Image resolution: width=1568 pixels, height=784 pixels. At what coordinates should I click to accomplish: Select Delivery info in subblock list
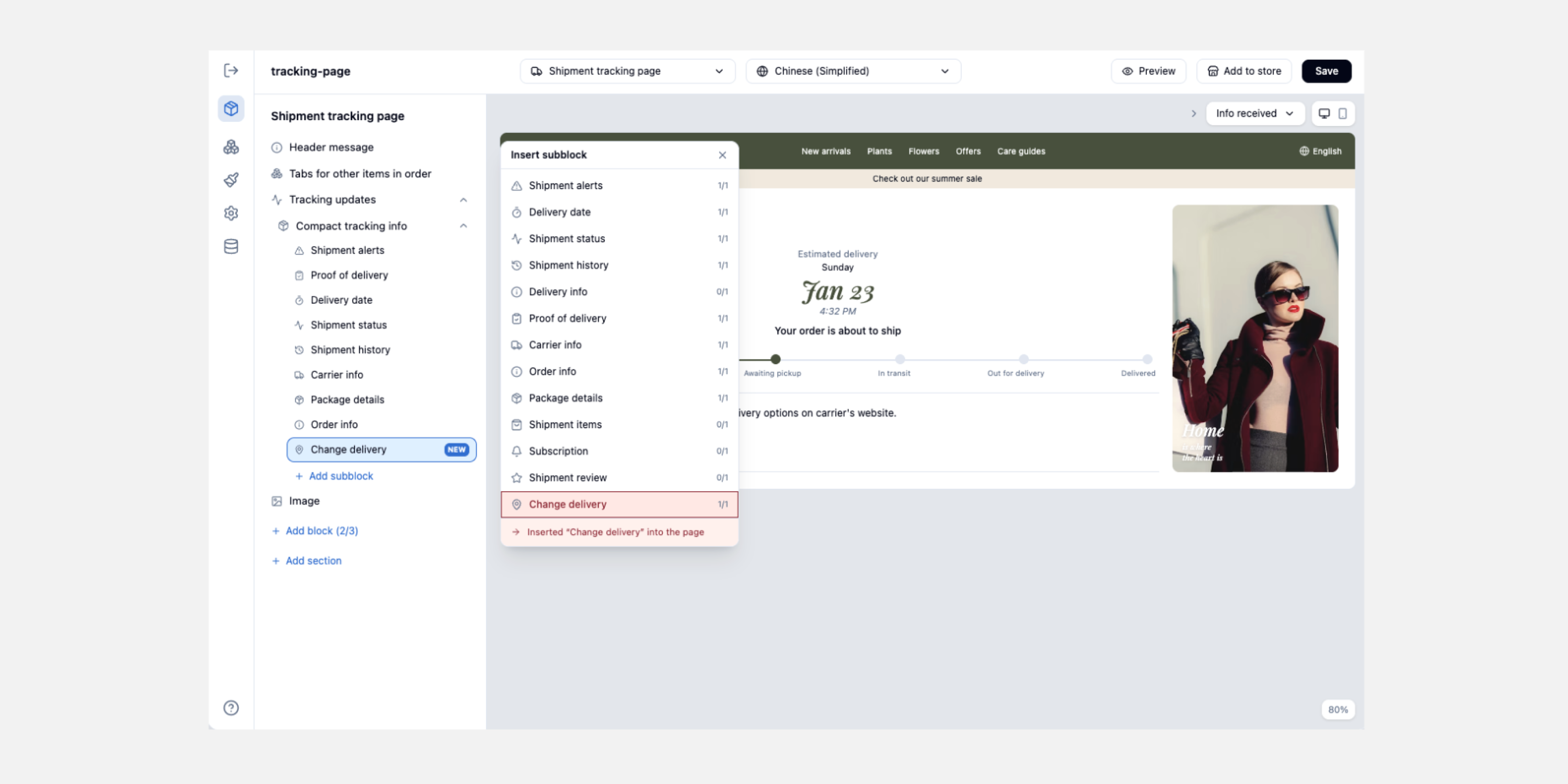(619, 292)
